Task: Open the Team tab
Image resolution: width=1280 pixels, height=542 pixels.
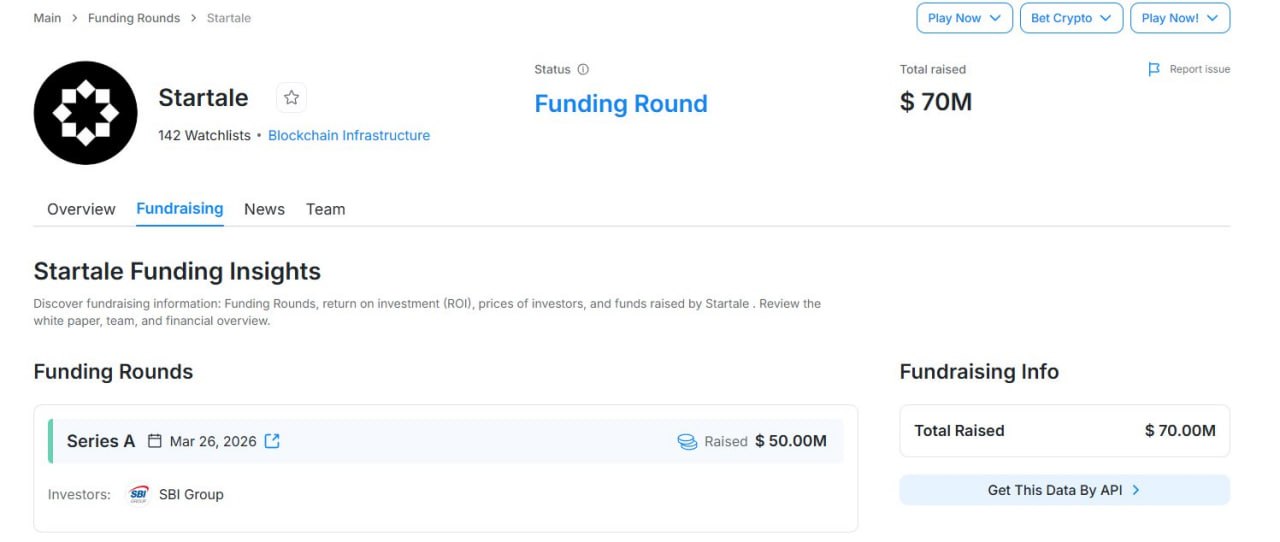Action: pyautogui.click(x=325, y=209)
